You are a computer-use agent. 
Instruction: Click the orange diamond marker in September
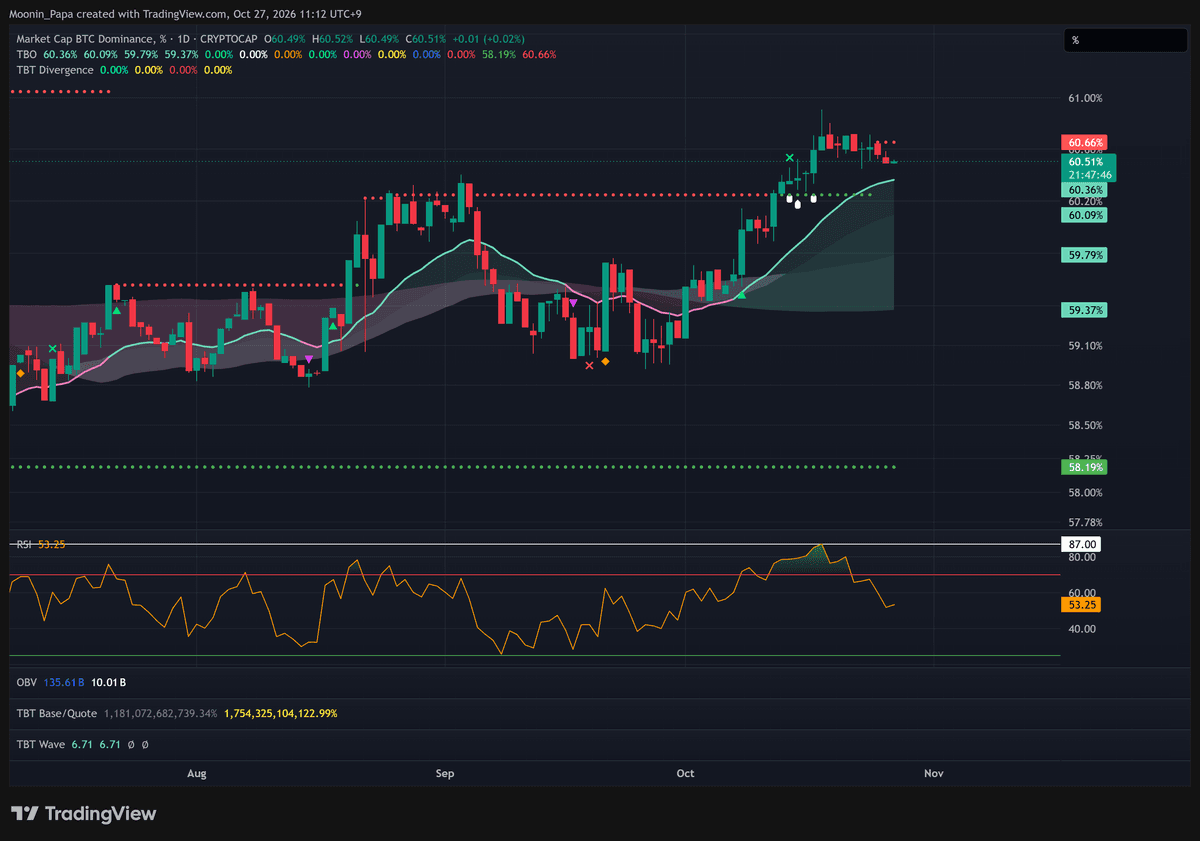point(605,361)
